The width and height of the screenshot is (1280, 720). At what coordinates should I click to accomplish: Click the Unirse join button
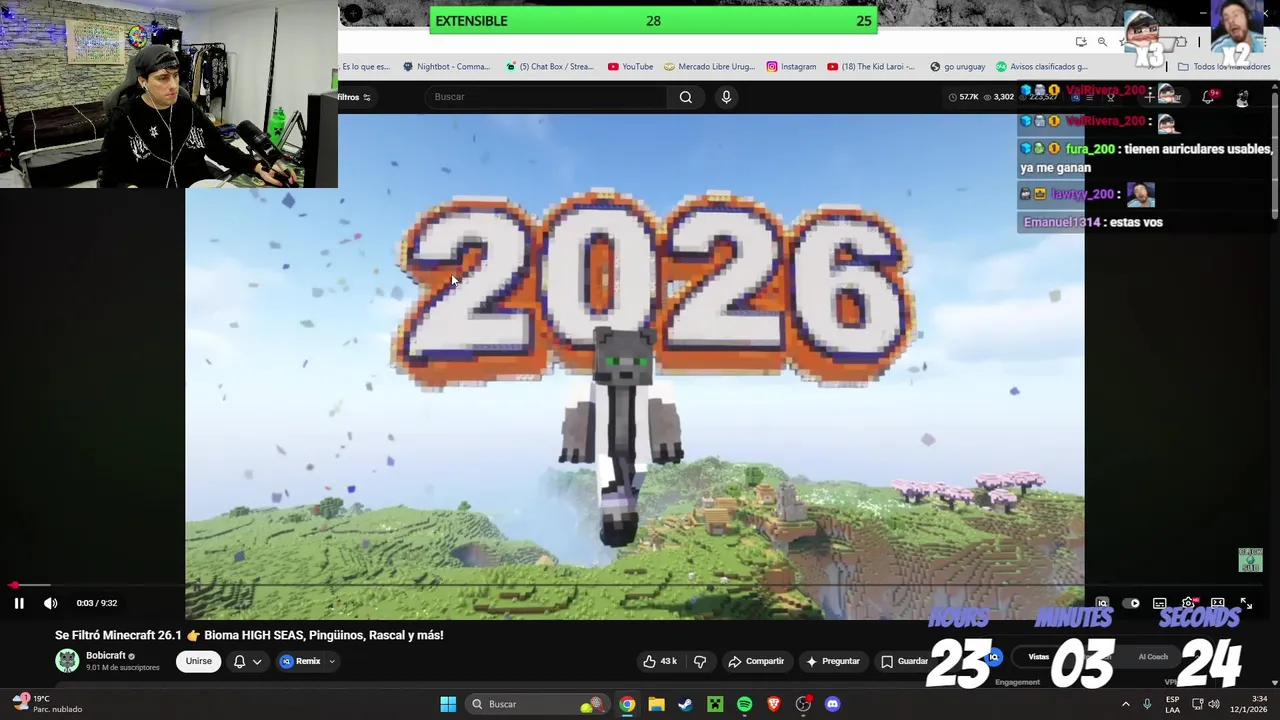click(x=198, y=661)
